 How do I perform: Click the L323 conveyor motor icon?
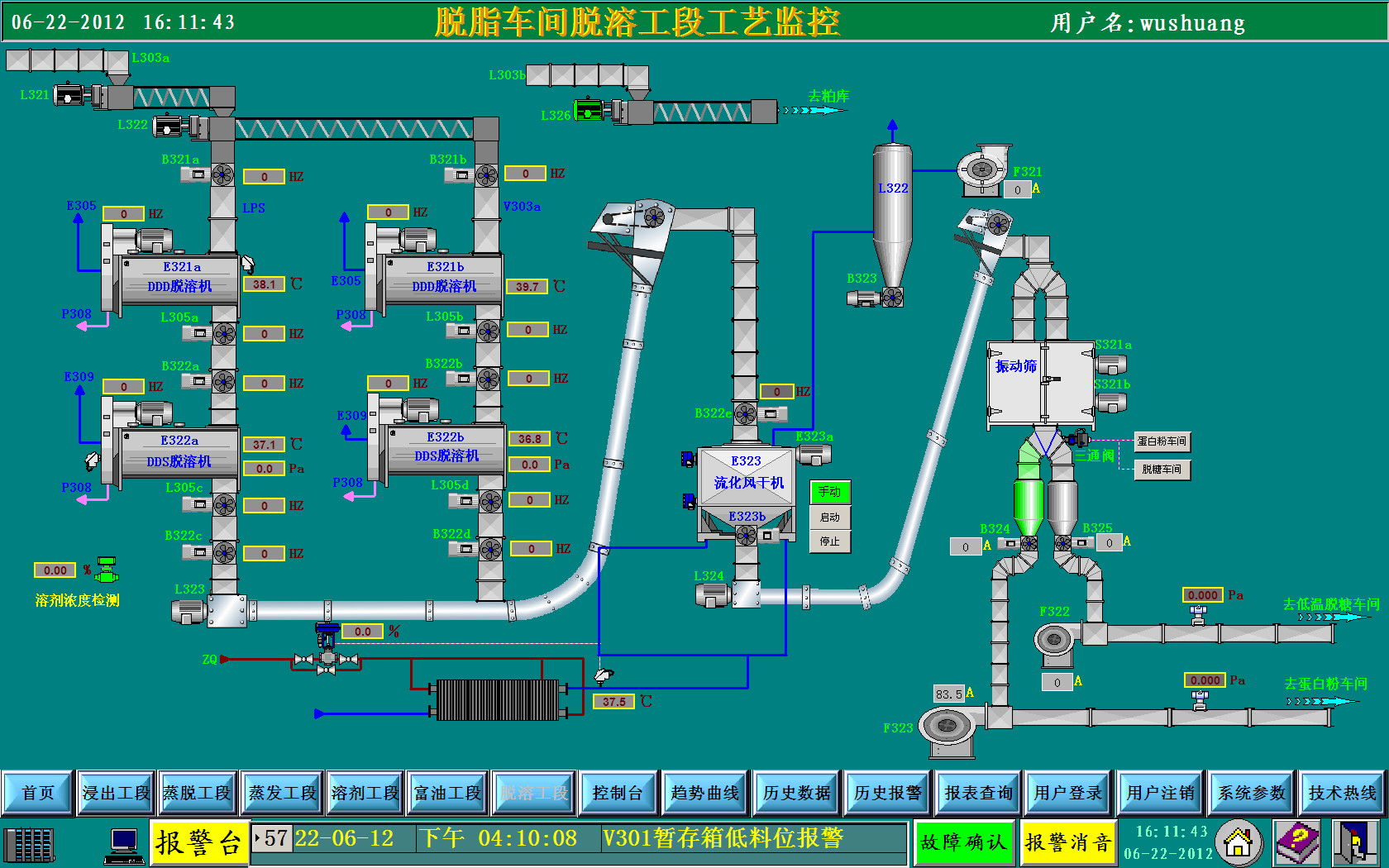tap(189, 612)
